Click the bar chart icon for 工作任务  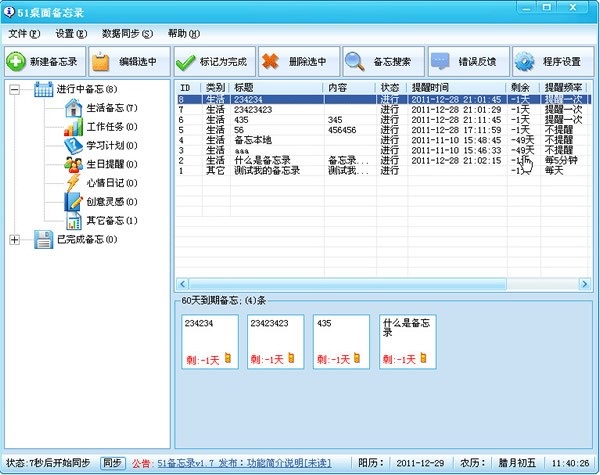click(x=73, y=127)
